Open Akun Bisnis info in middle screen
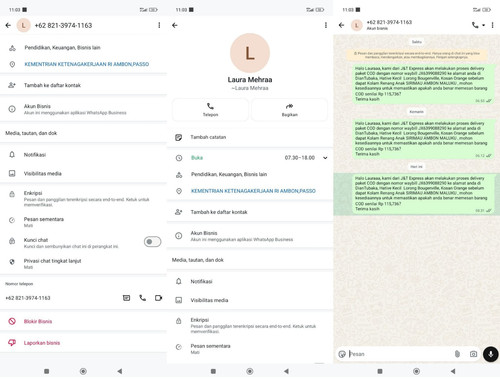Screen dimensions: 500x379 tap(250, 236)
